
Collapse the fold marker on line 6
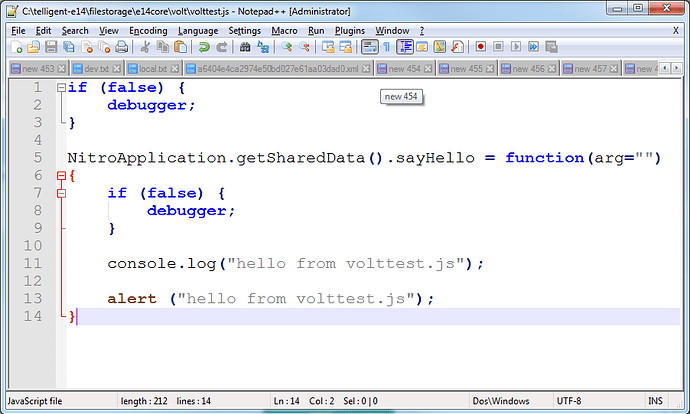(x=61, y=175)
